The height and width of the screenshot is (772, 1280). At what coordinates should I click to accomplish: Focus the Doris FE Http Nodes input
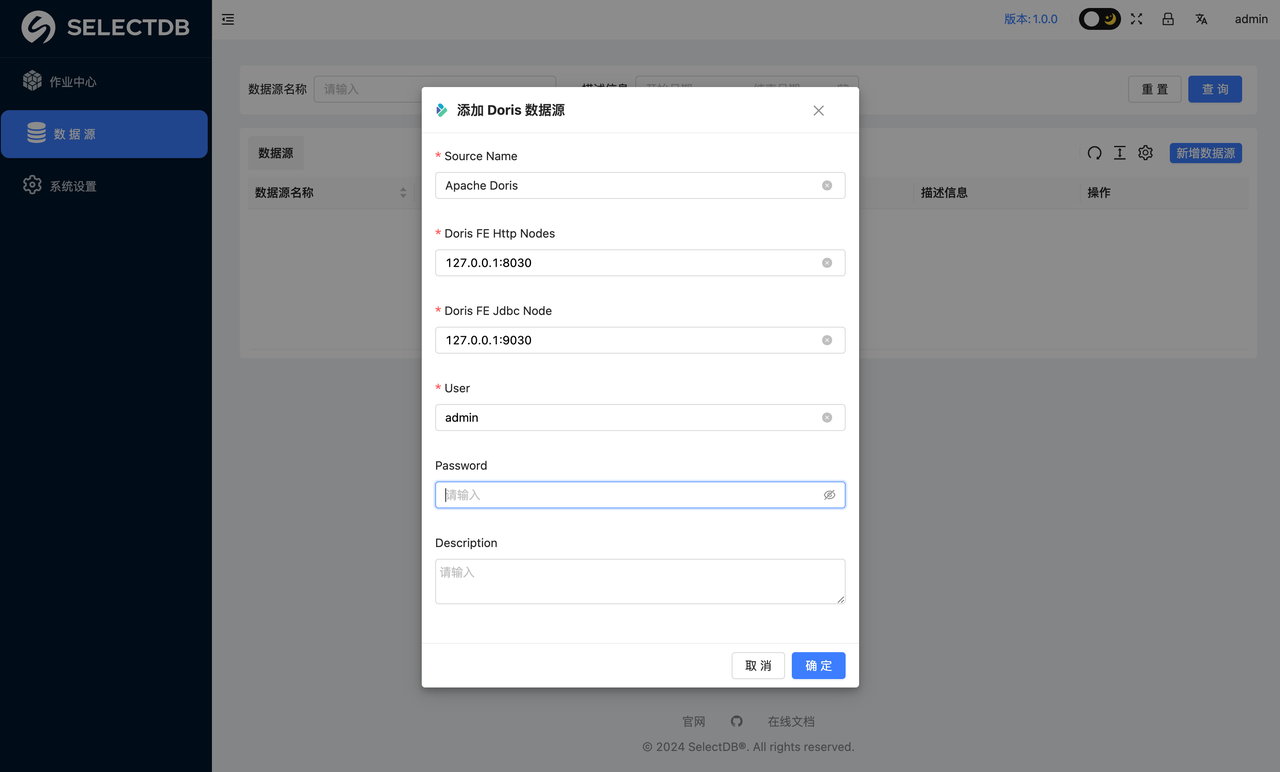[640, 263]
